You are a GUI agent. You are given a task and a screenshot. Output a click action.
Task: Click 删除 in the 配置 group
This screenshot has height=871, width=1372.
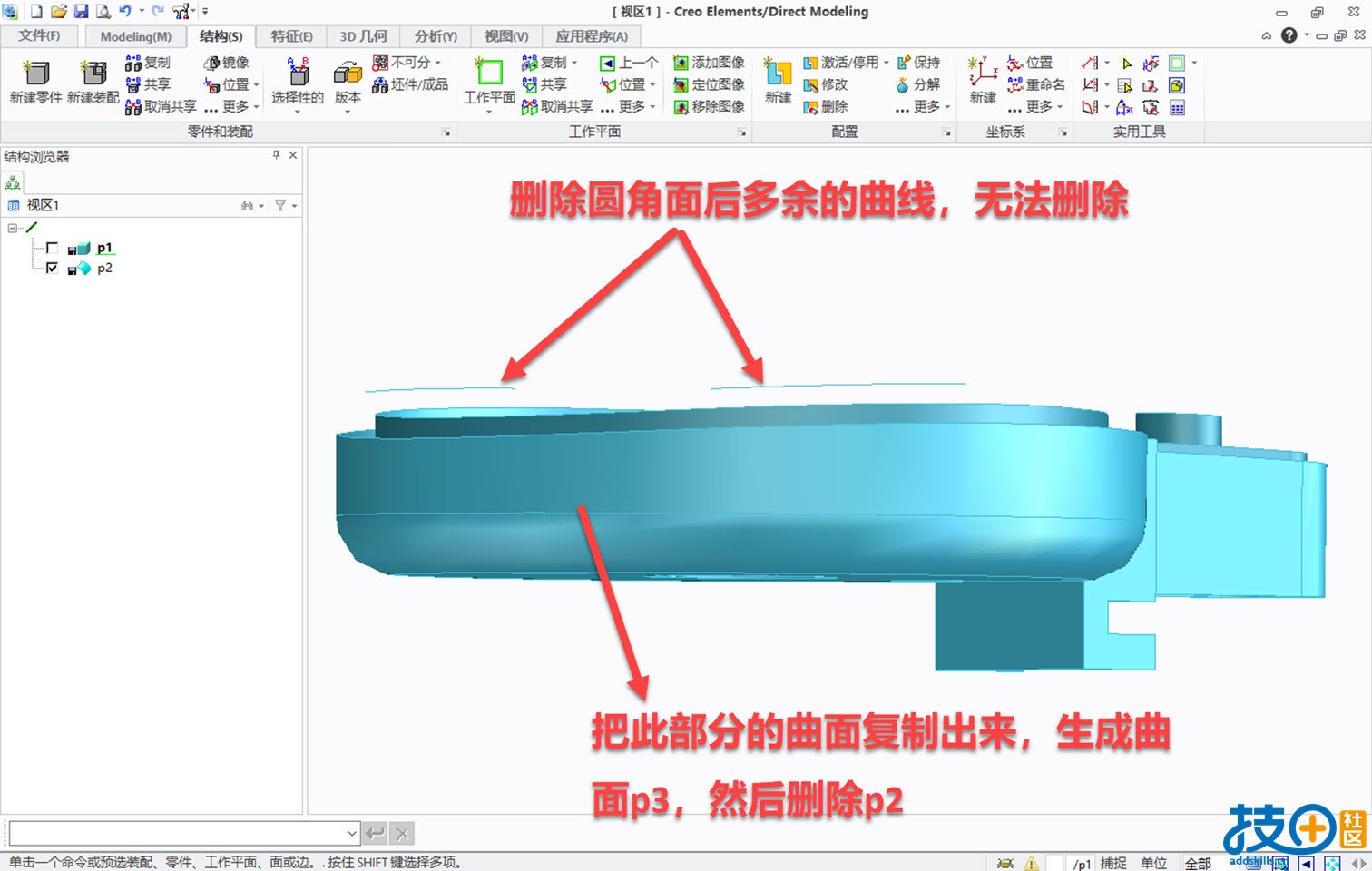click(x=826, y=106)
